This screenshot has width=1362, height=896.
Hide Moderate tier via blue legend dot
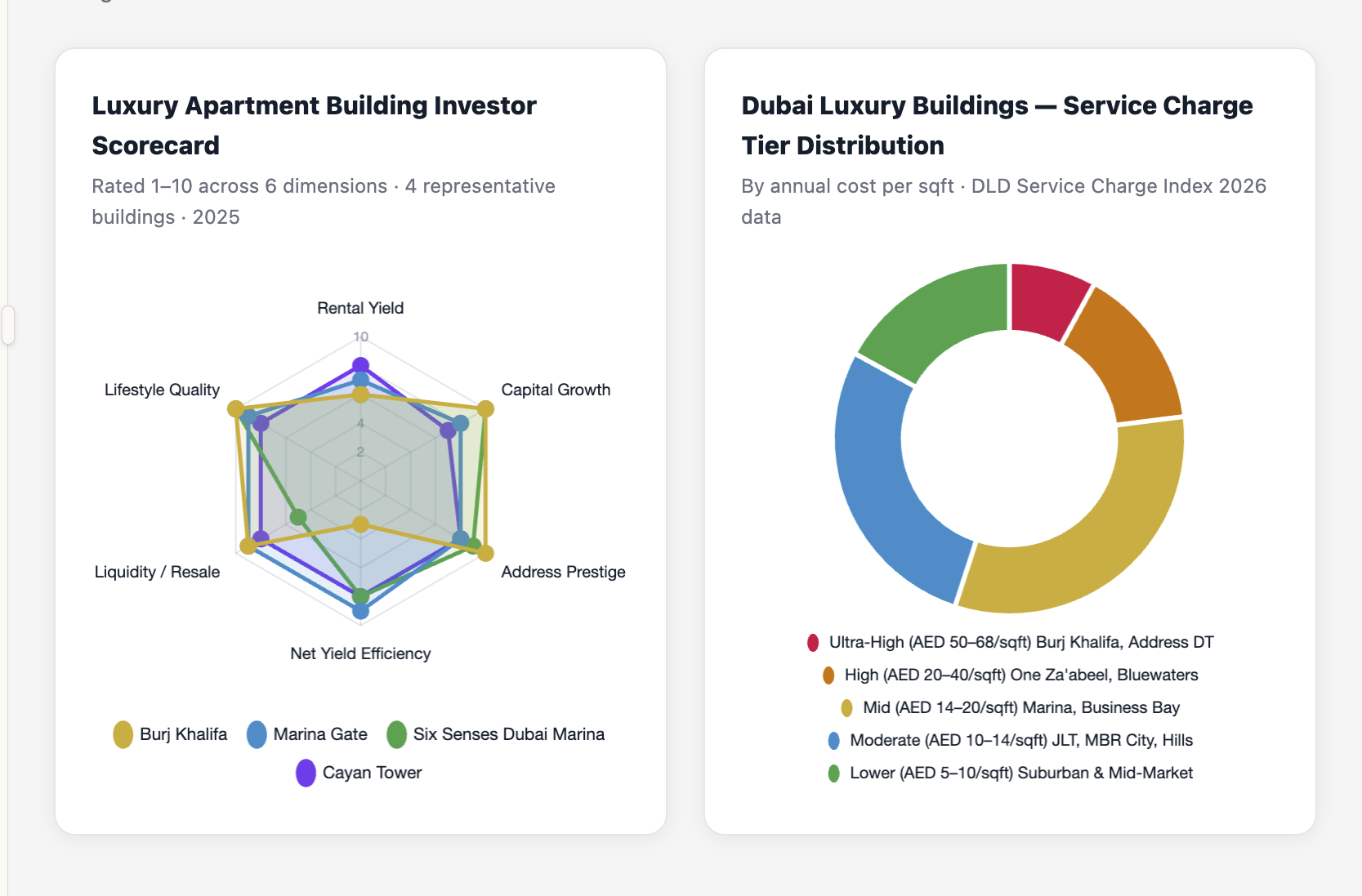[x=833, y=741]
